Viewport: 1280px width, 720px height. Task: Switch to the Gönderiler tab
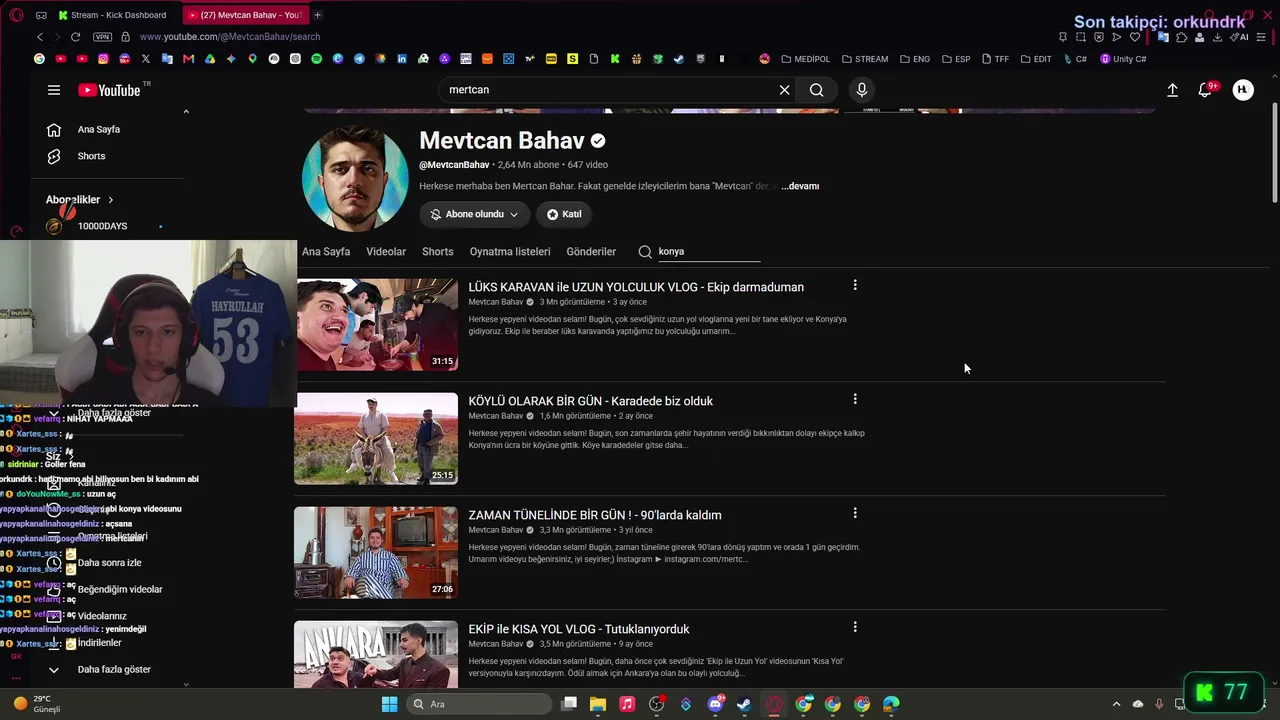pyautogui.click(x=591, y=252)
